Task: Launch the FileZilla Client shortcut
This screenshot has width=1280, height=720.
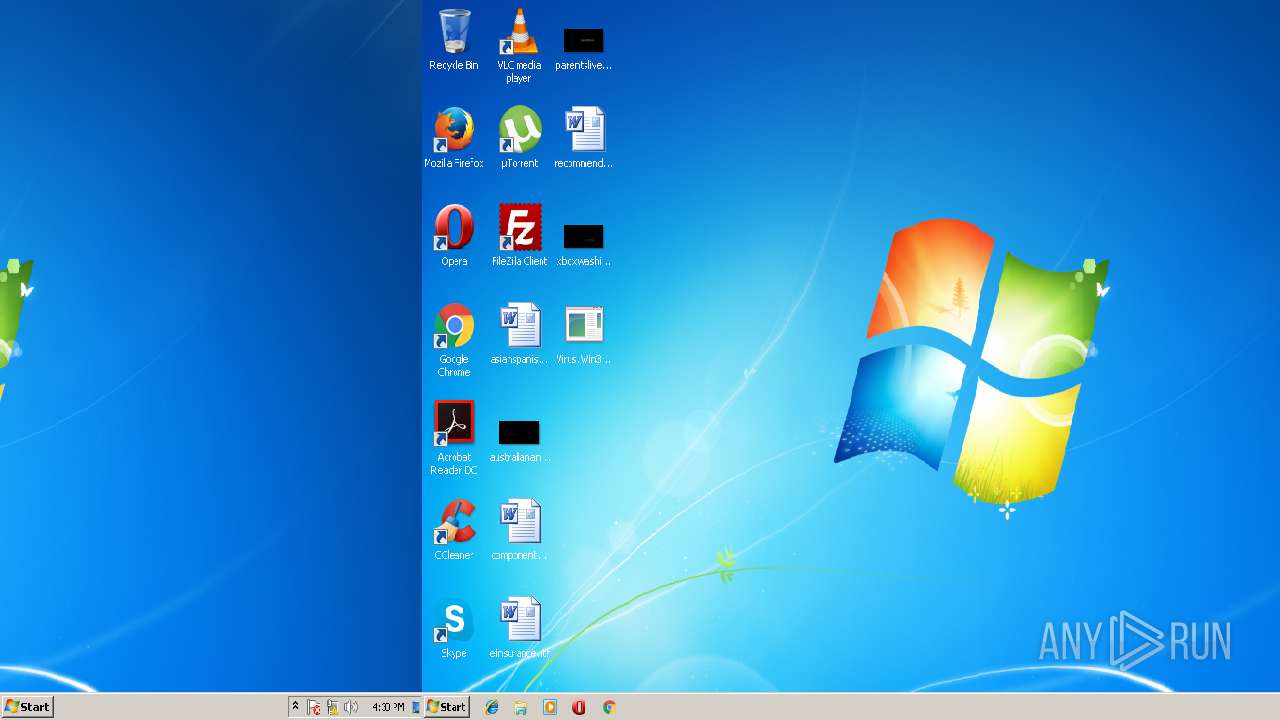Action: click(519, 235)
